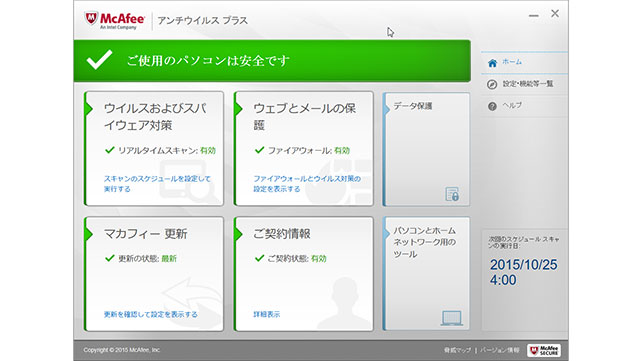This screenshot has height=361, width=642.
Task: Expand ウェブとメールの保護 card arrow
Action: click(x=239, y=108)
